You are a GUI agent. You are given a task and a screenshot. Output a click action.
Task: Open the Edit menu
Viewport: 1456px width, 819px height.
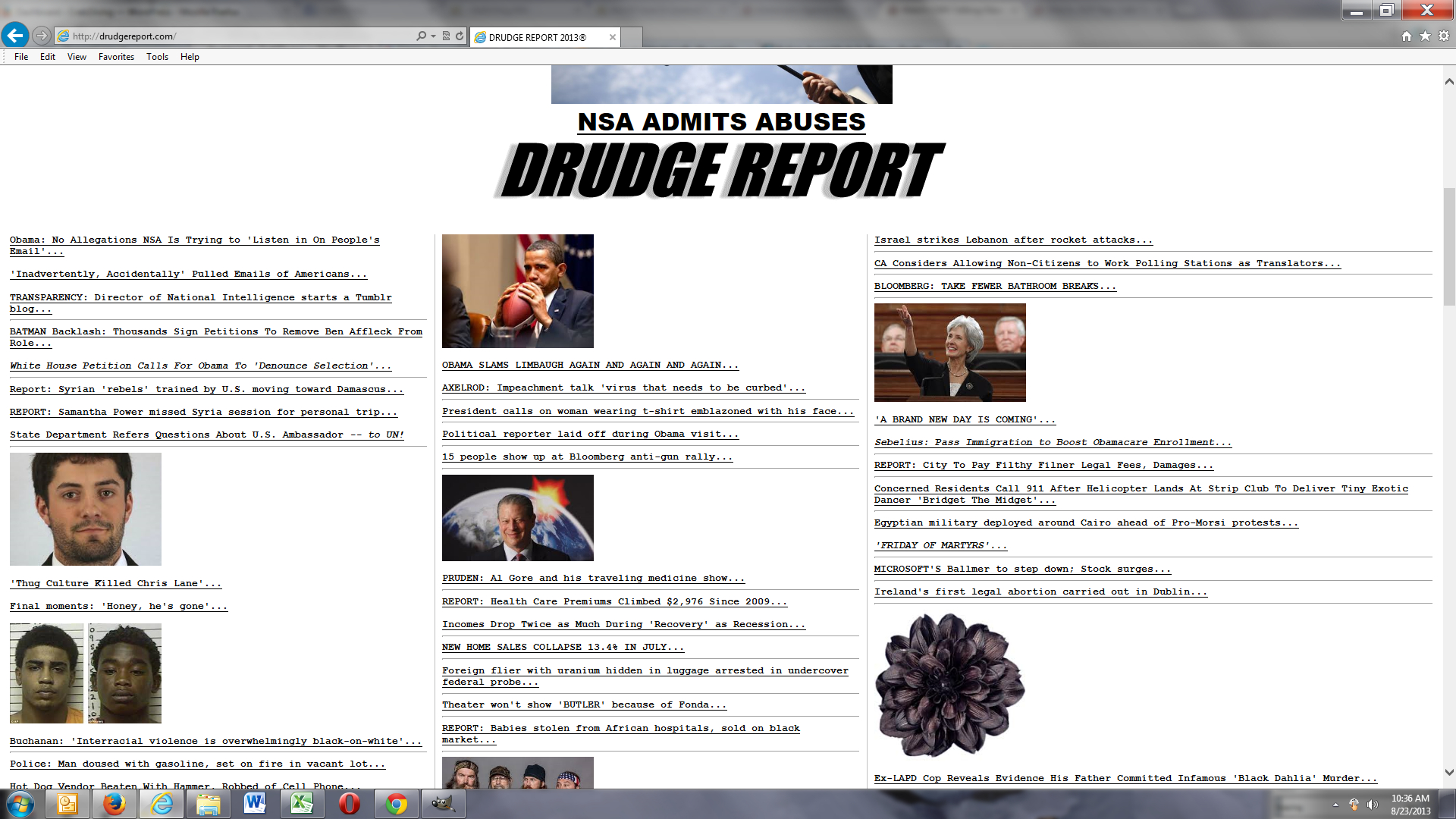coord(48,57)
